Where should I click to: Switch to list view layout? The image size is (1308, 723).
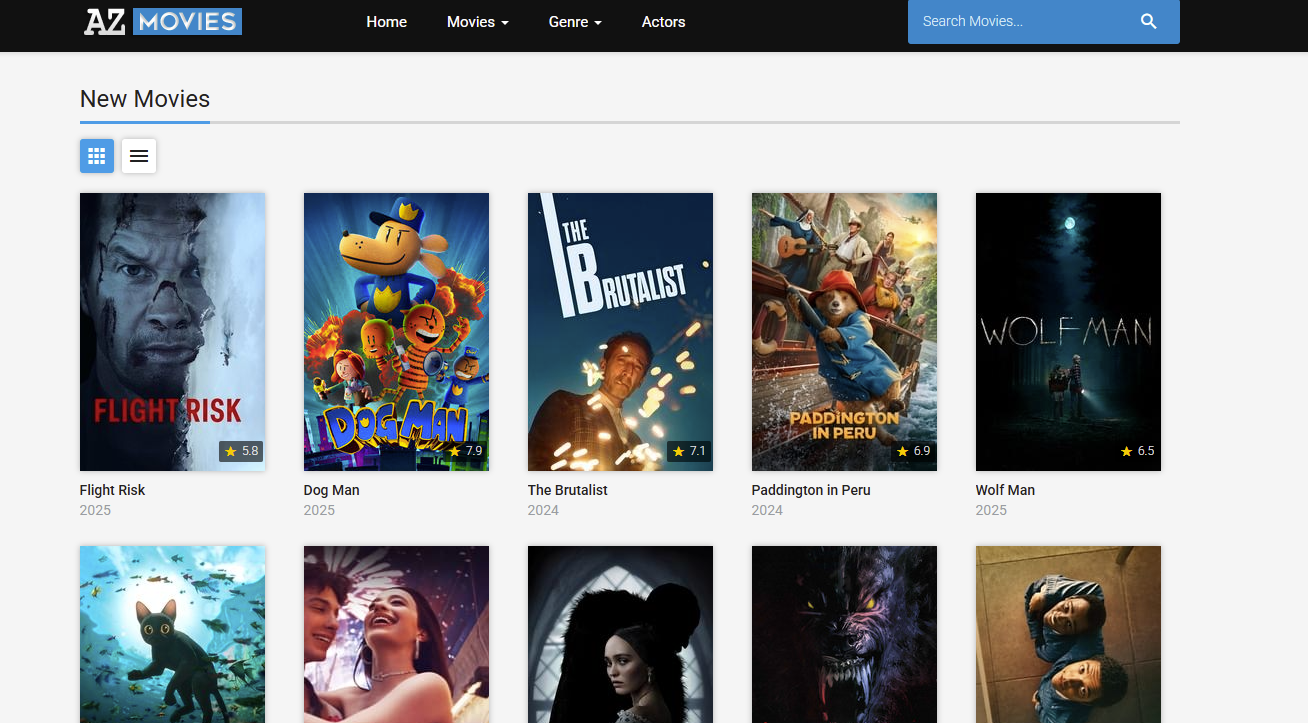pos(139,156)
